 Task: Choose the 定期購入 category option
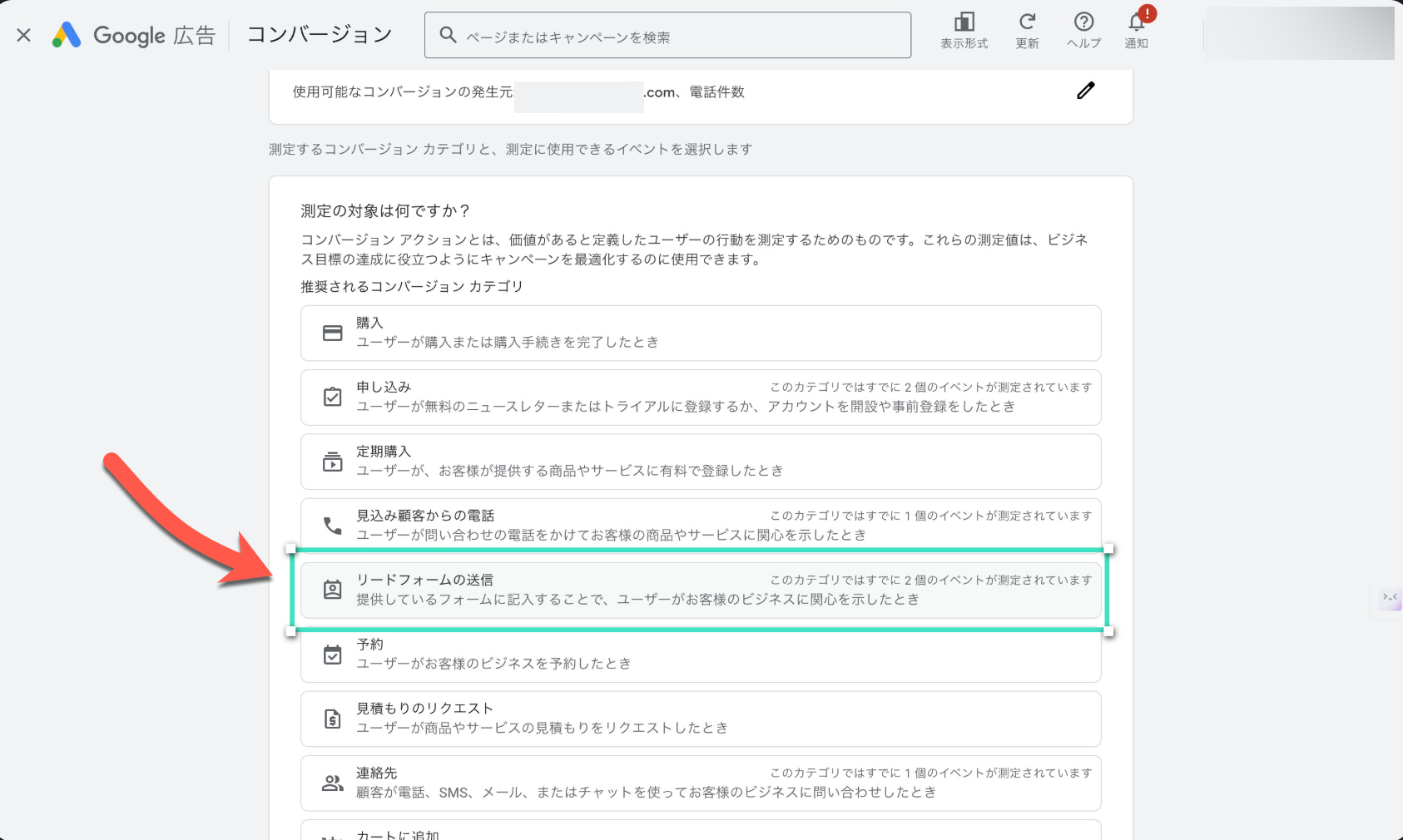(x=700, y=462)
